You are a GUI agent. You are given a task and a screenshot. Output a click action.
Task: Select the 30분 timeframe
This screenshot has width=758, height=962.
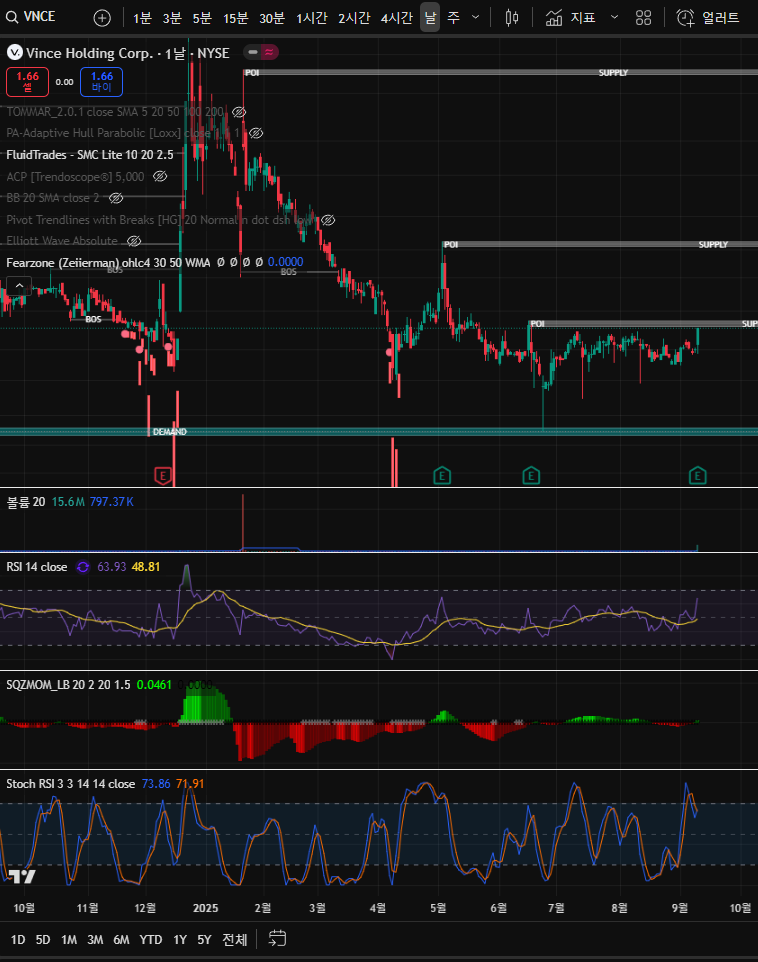click(x=272, y=18)
